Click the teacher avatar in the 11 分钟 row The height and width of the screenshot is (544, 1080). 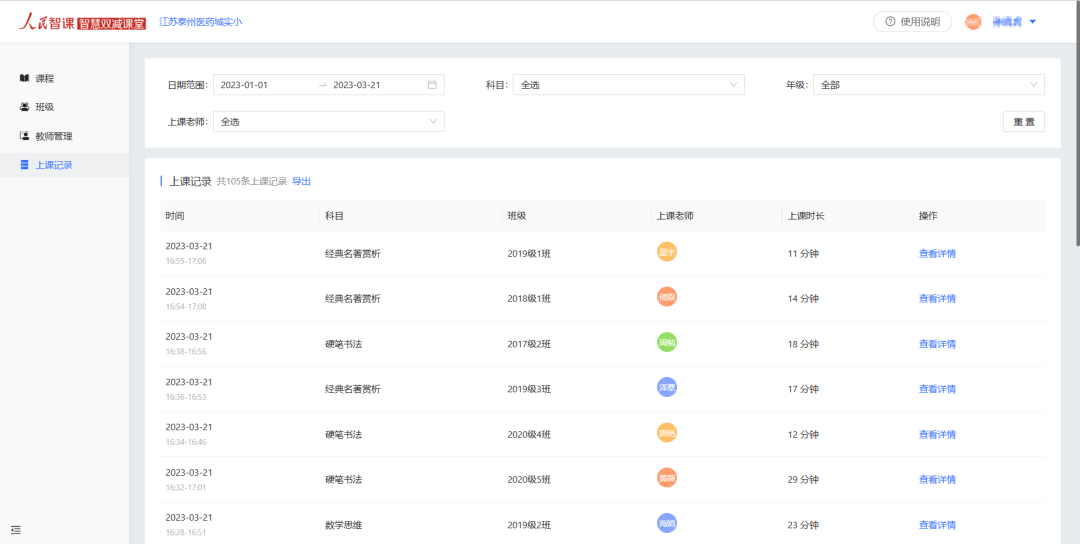coord(667,252)
